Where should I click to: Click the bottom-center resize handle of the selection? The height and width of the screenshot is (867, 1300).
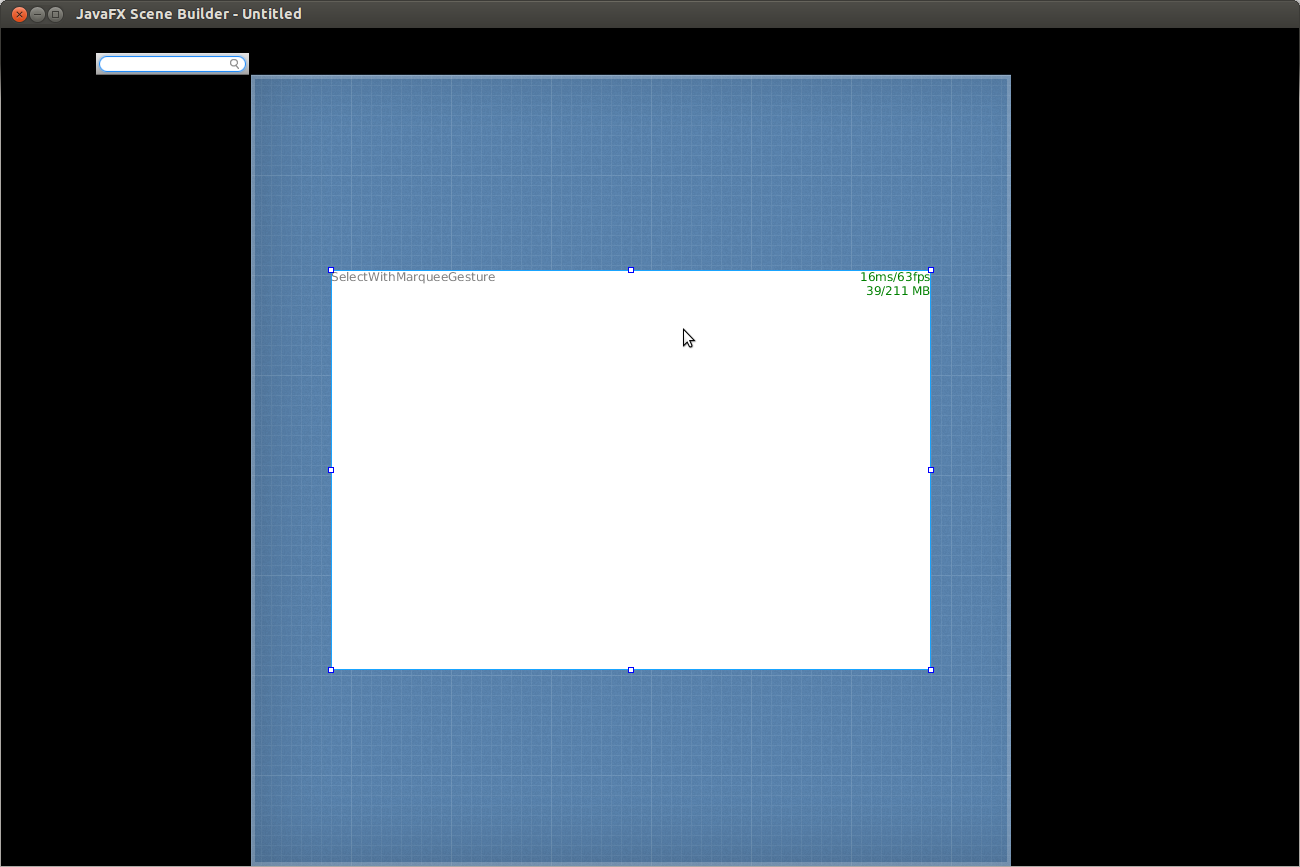coord(631,670)
